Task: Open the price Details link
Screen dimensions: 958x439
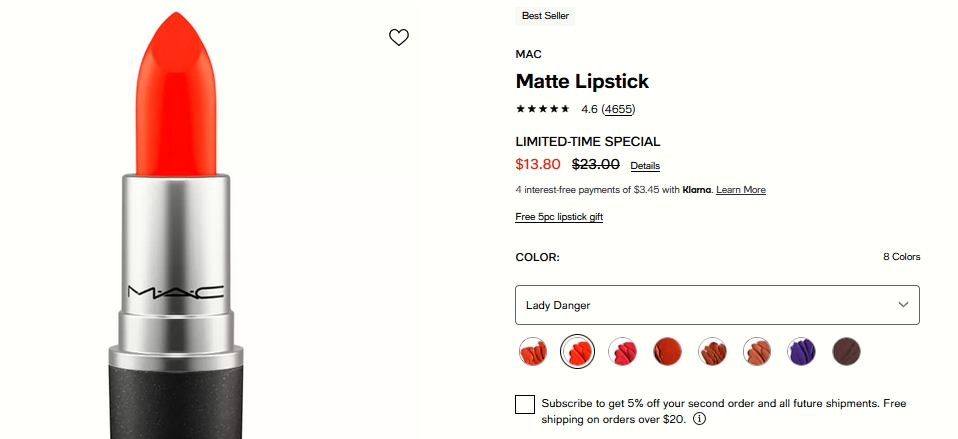Action: click(x=645, y=166)
